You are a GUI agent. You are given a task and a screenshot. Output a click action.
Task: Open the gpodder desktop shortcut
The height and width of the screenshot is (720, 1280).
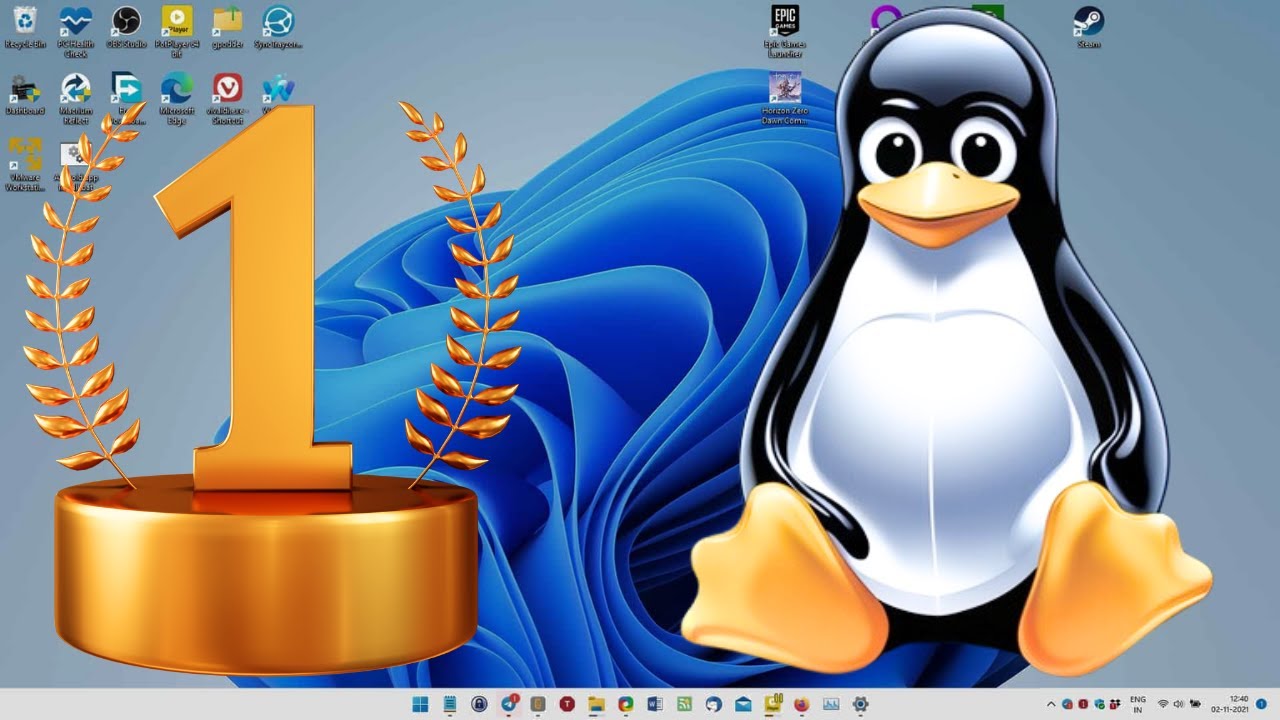tap(228, 27)
